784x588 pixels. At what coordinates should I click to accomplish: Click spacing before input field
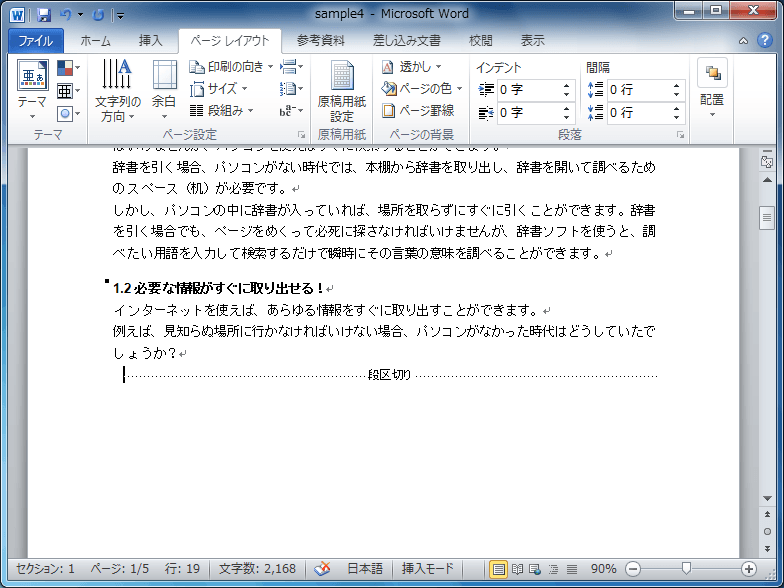[x=638, y=90]
